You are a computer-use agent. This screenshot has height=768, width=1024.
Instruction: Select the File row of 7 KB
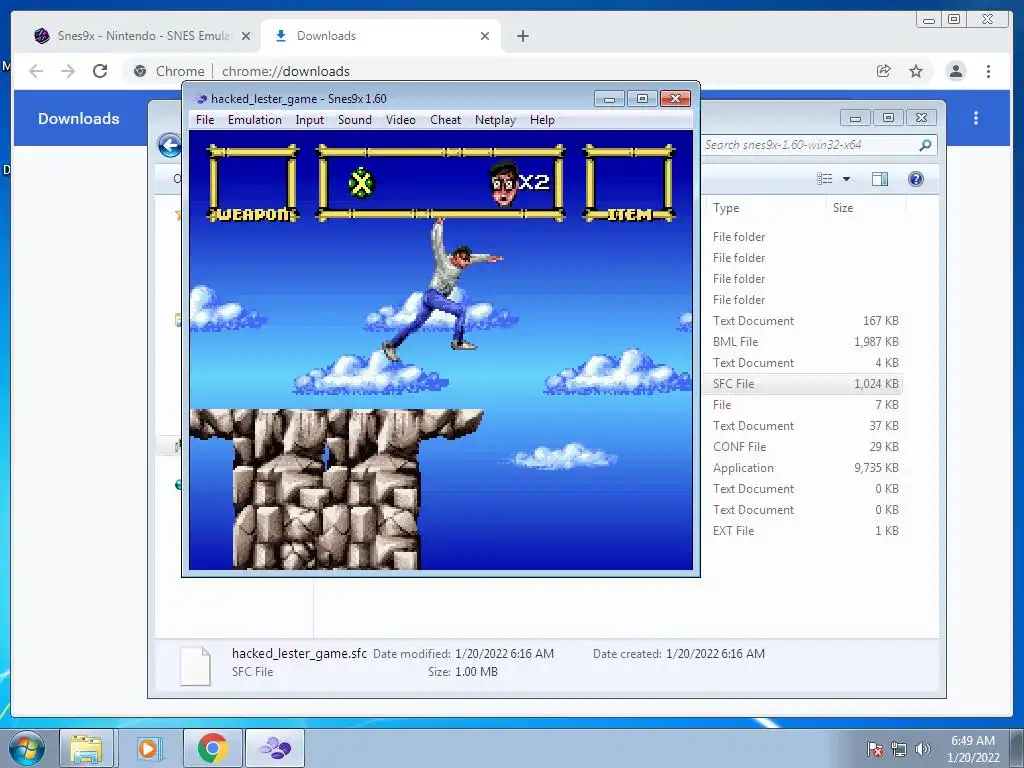pyautogui.click(x=803, y=405)
